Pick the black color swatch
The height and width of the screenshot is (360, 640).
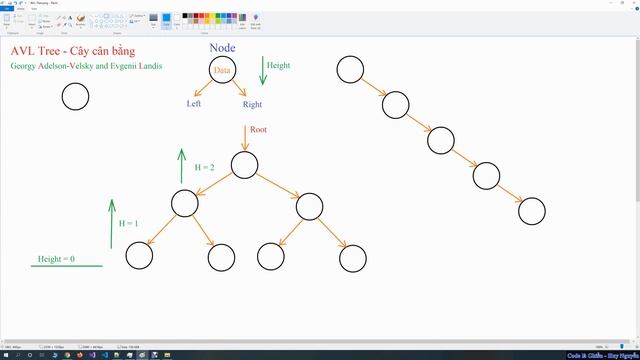coord(184,16)
